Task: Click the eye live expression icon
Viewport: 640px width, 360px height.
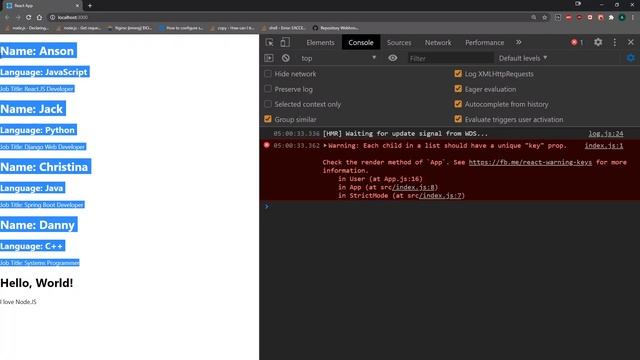Action: tap(393, 58)
